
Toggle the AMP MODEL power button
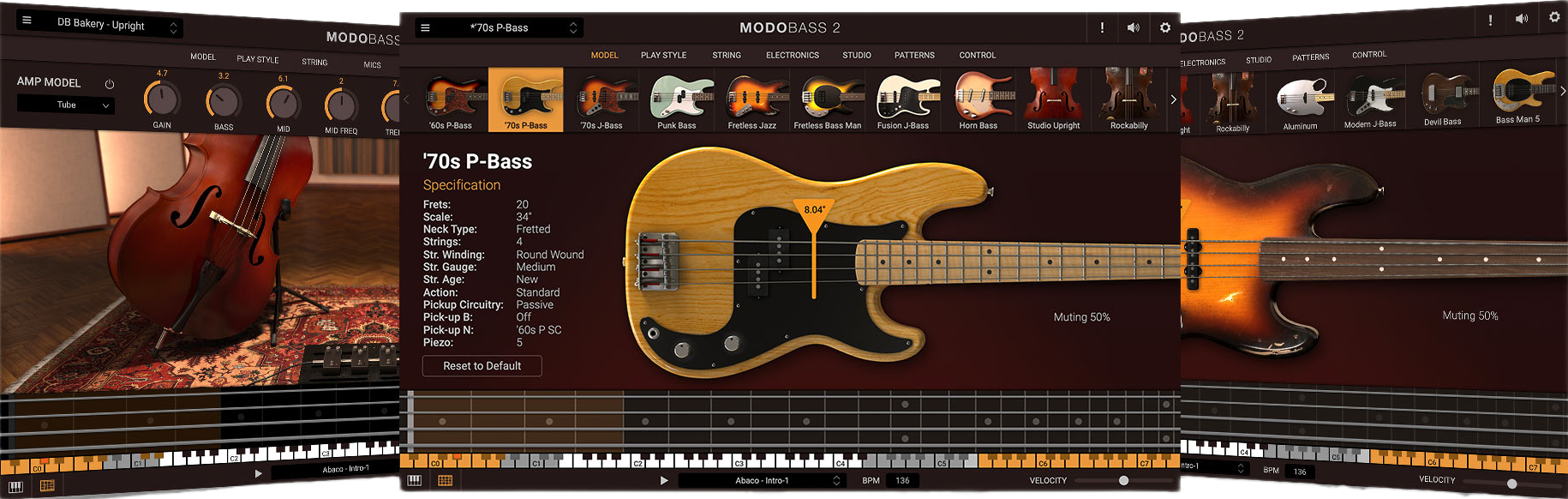[x=110, y=84]
